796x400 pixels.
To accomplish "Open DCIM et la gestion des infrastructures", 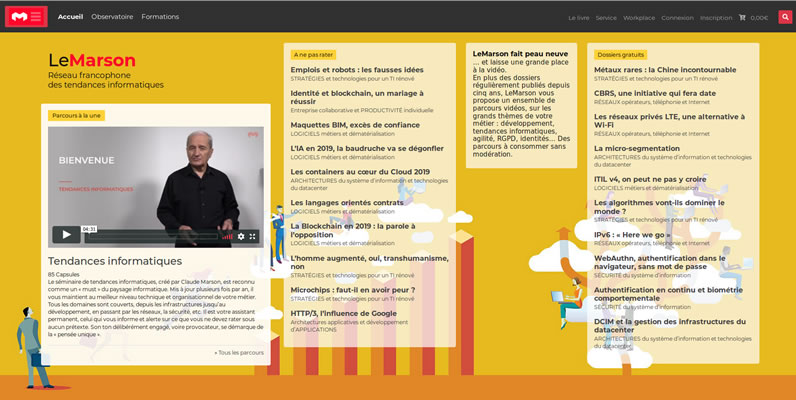I will (670, 326).
